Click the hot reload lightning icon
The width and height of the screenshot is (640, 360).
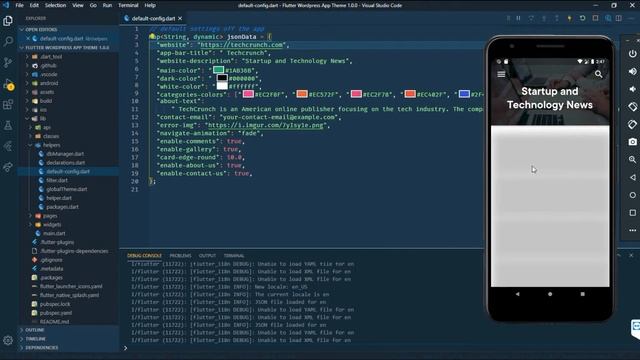pyautogui.click(x=569, y=18)
